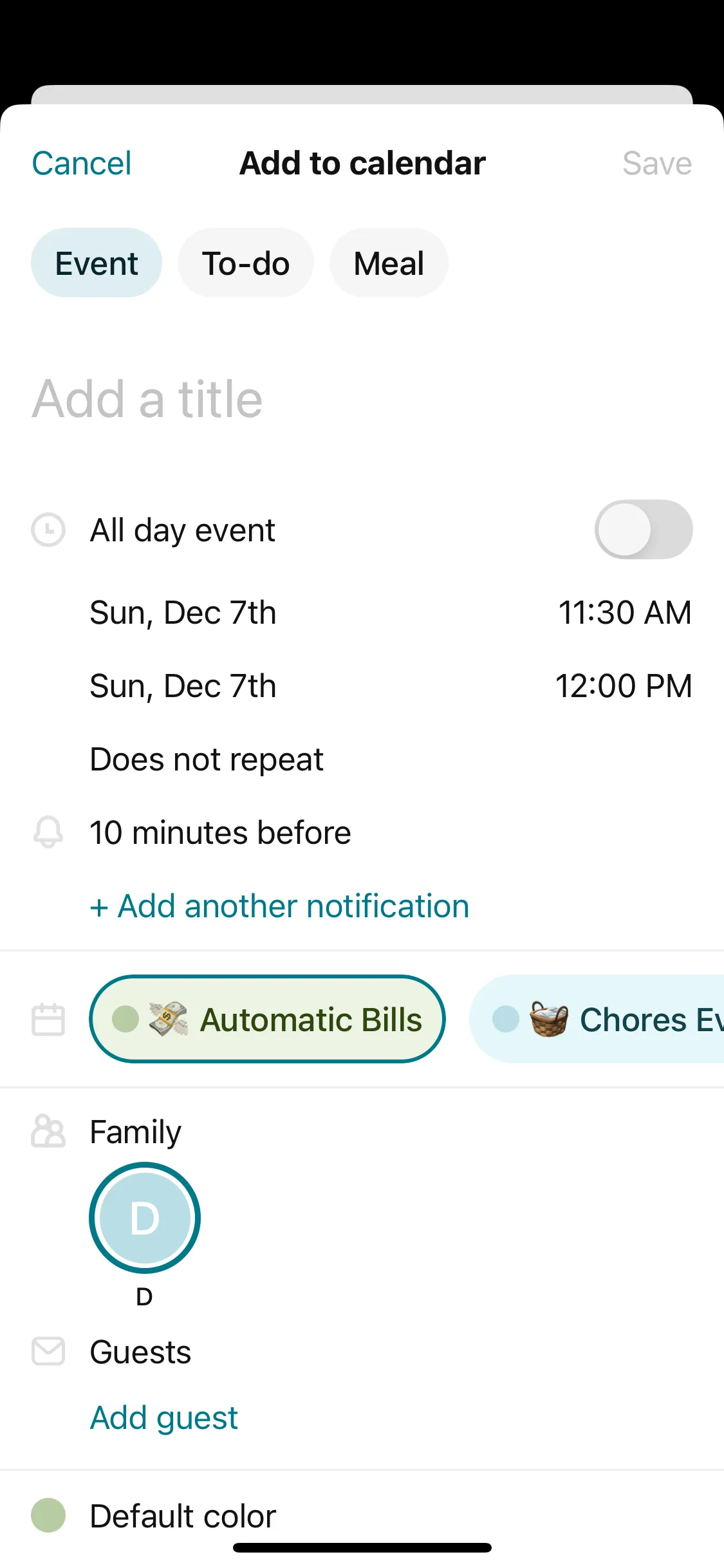Change the 10 minutes before reminder

pos(220,833)
